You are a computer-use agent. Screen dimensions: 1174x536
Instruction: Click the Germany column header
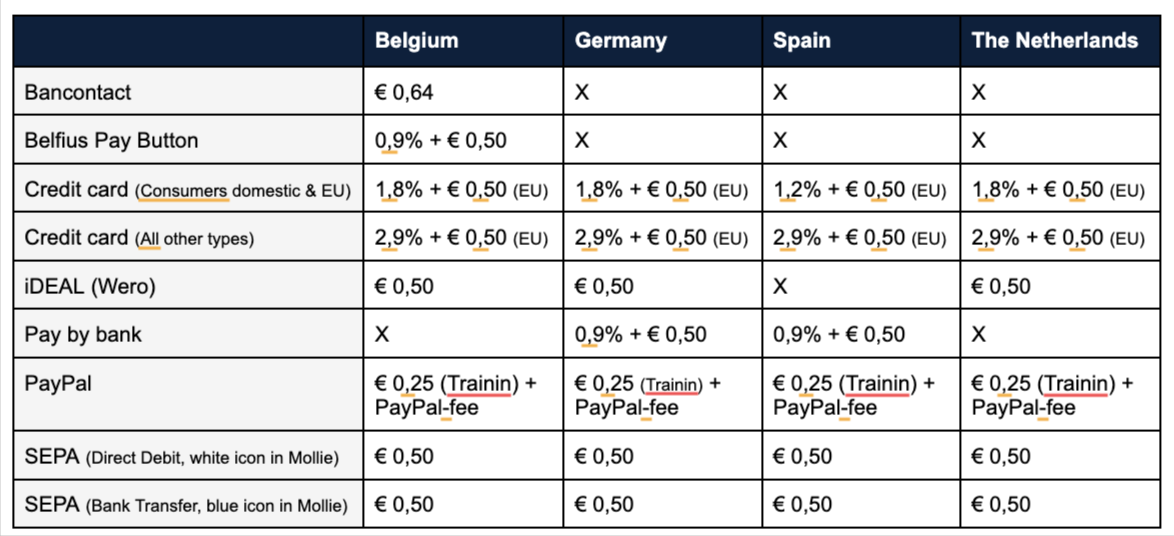(x=621, y=41)
